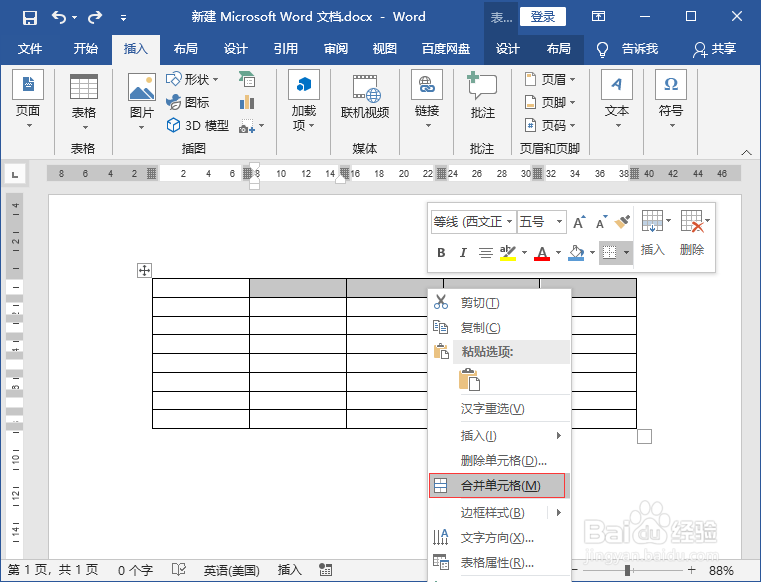Choose 剪切(T) from context menu
Viewport: 761px width, 582px height.
(x=499, y=302)
